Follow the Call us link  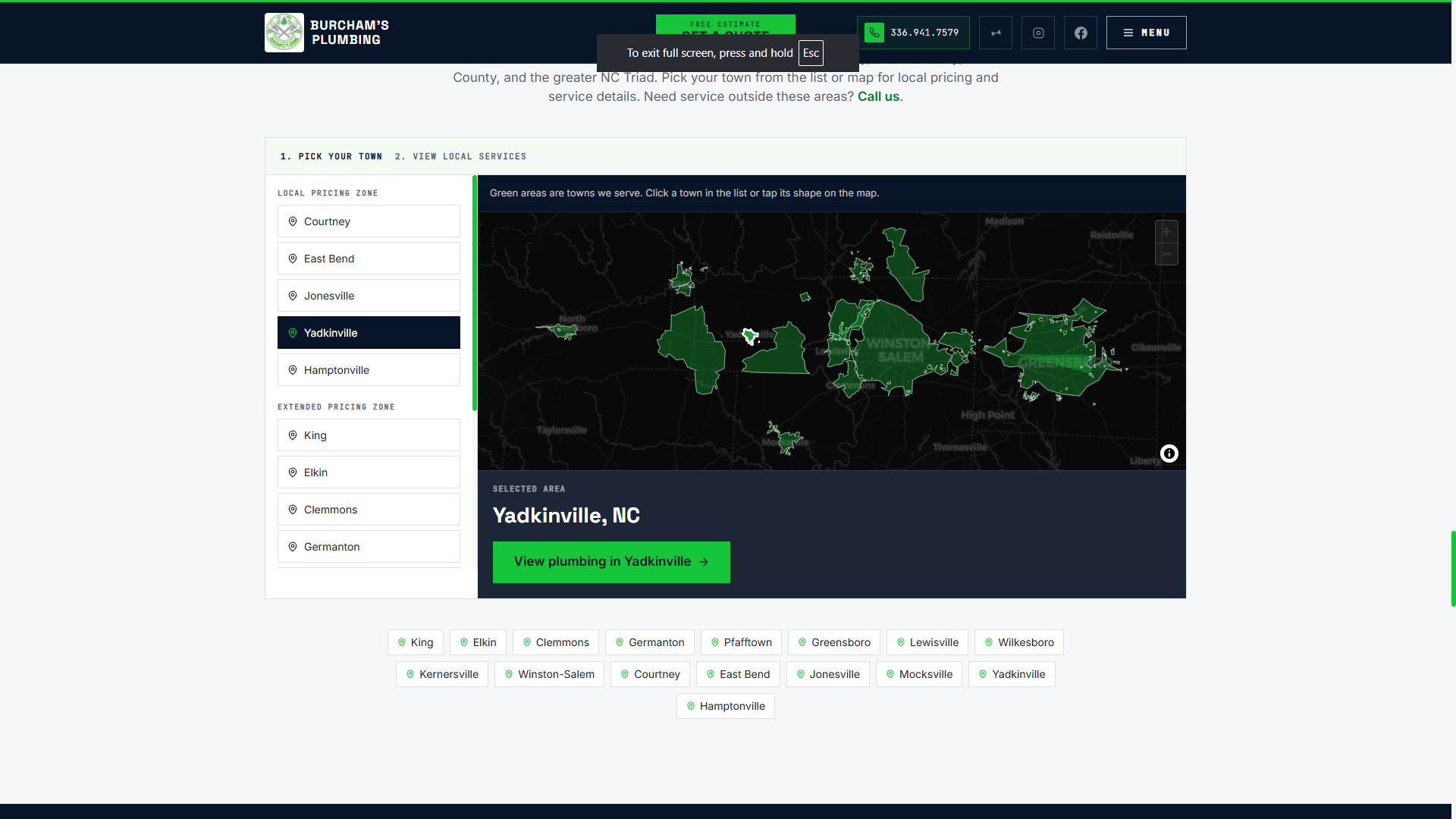[878, 96]
